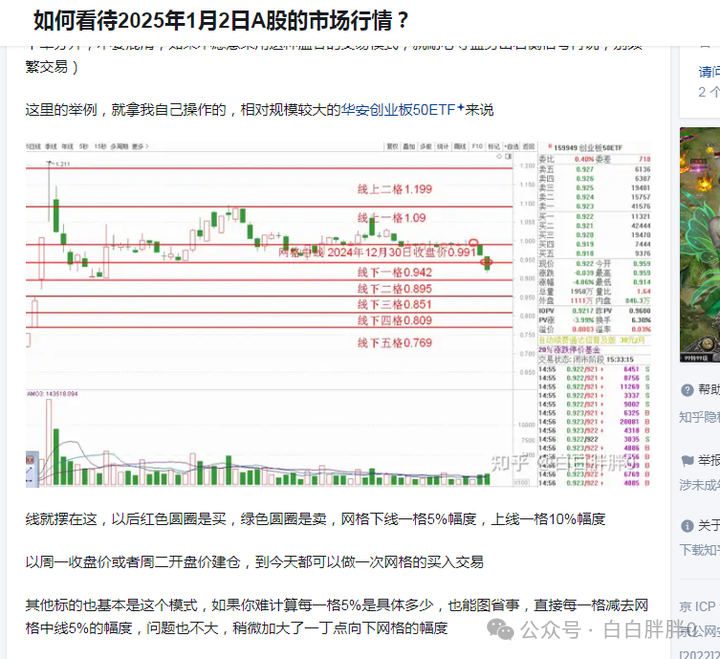Click the info 关于 icon
This screenshot has width=720, height=659.
pos(687,526)
